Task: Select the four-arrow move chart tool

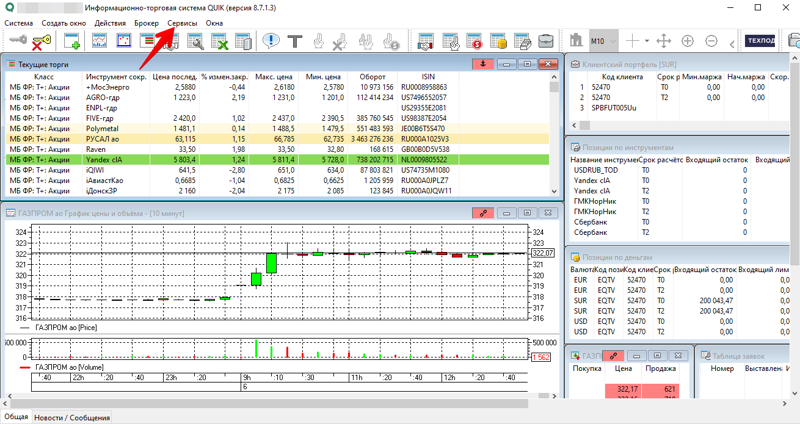Action: point(664,41)
